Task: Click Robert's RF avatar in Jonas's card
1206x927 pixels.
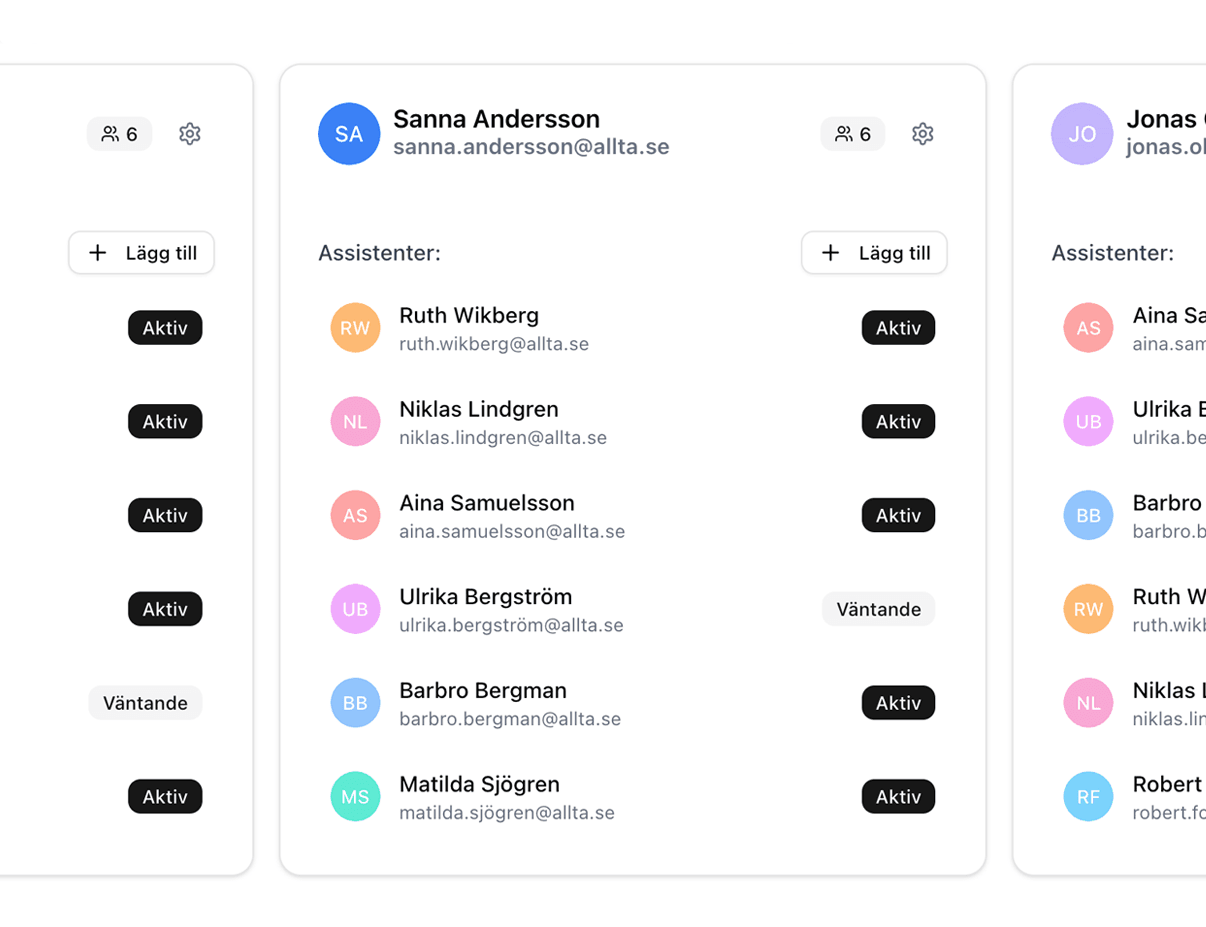Action: pos(1088,797)
